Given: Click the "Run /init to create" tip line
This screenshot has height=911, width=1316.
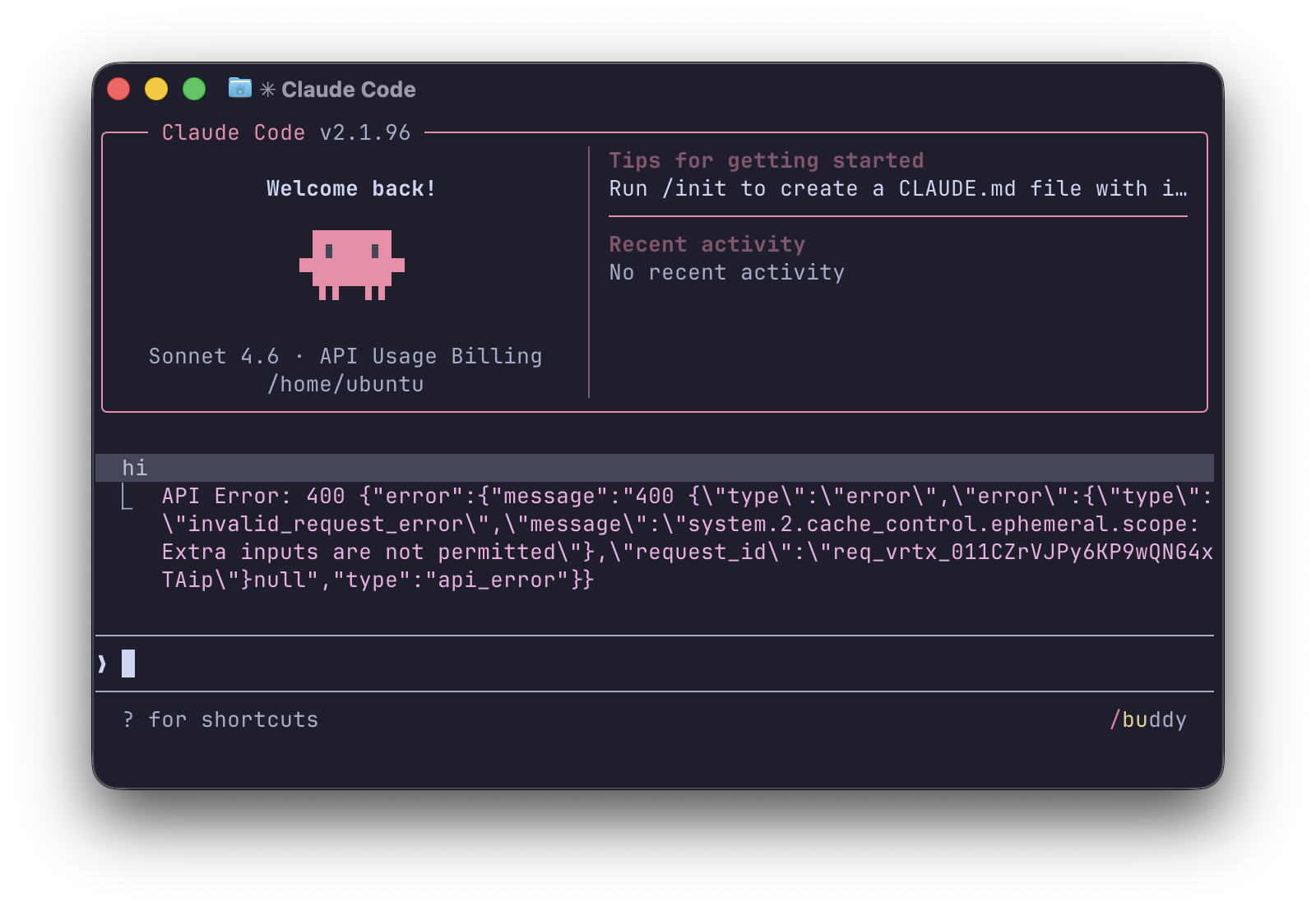Looking at the screenshot, I should coord(897,188).
